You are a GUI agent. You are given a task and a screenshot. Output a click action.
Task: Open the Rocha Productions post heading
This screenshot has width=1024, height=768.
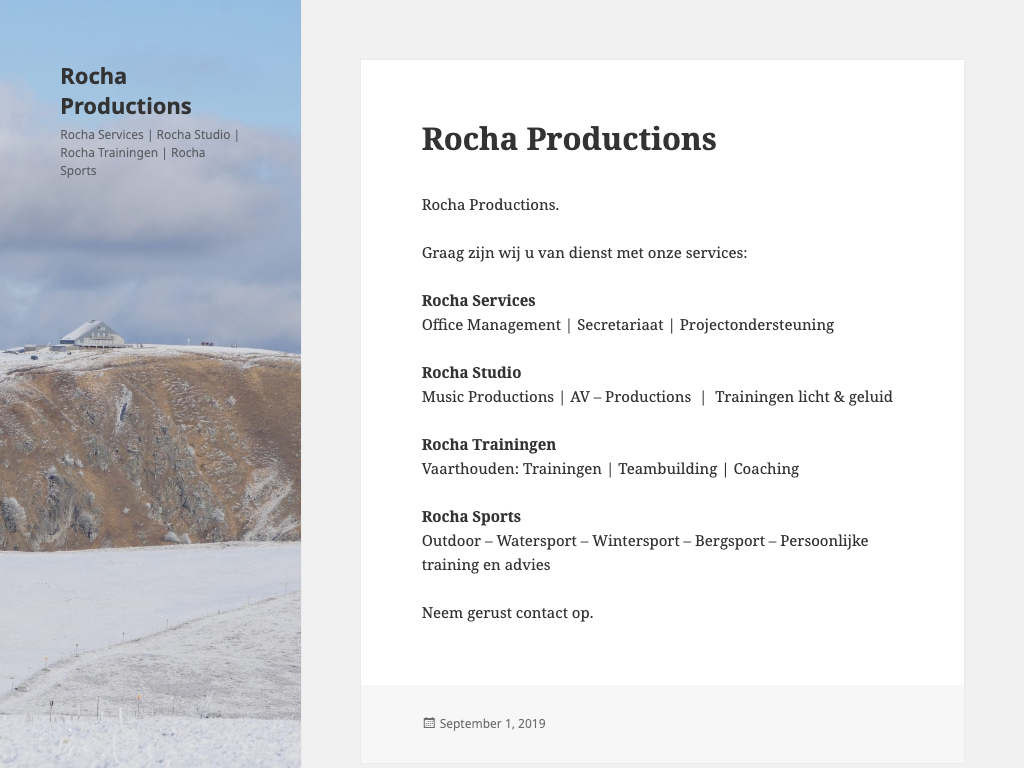pos(568,138)
